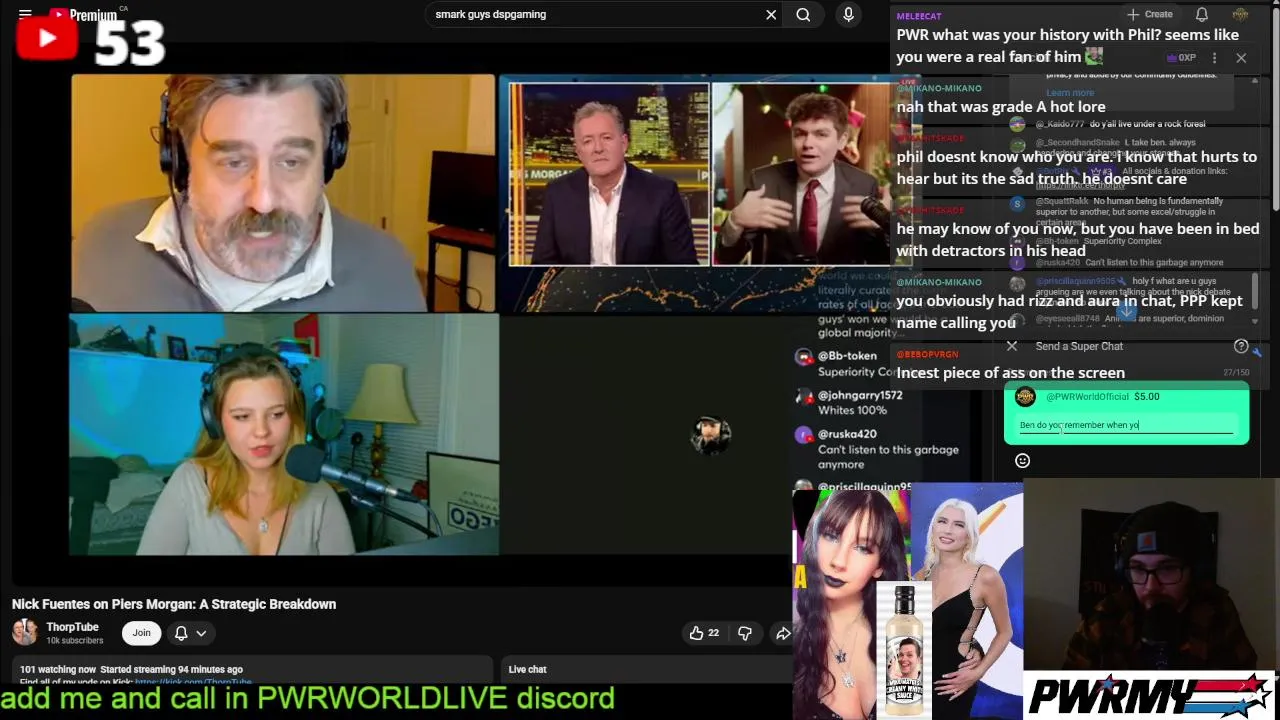Open the Create upload menu
The width and height of the screenshot is (1280, 720).
pyautogui.click(x=1149, y=14)
